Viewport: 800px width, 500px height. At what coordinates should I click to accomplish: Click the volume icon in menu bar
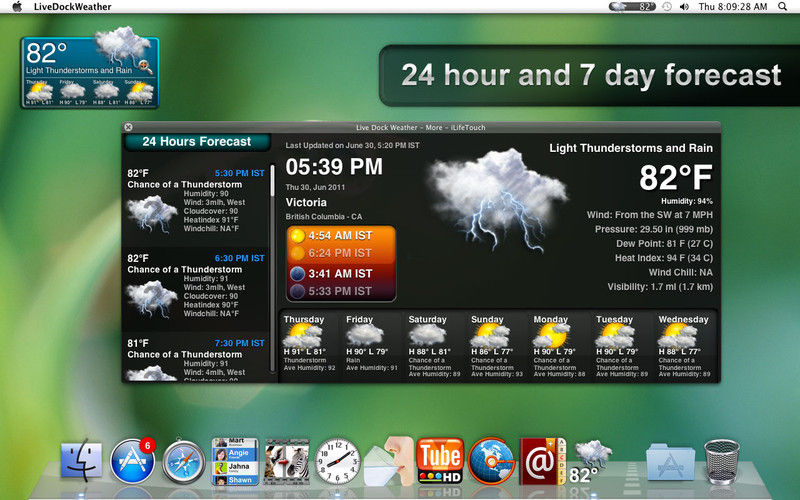[x=684, y=7]
